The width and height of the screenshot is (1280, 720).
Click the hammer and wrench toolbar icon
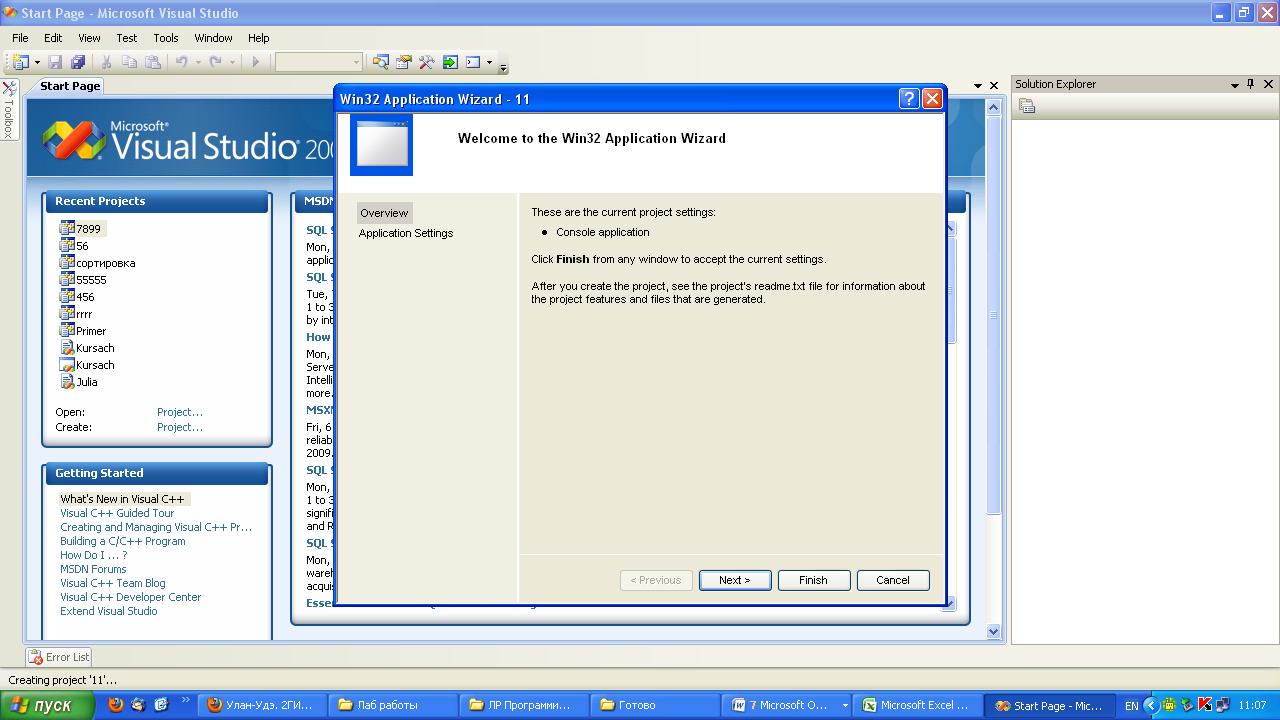pyautogui.click(x=427, y=62)
